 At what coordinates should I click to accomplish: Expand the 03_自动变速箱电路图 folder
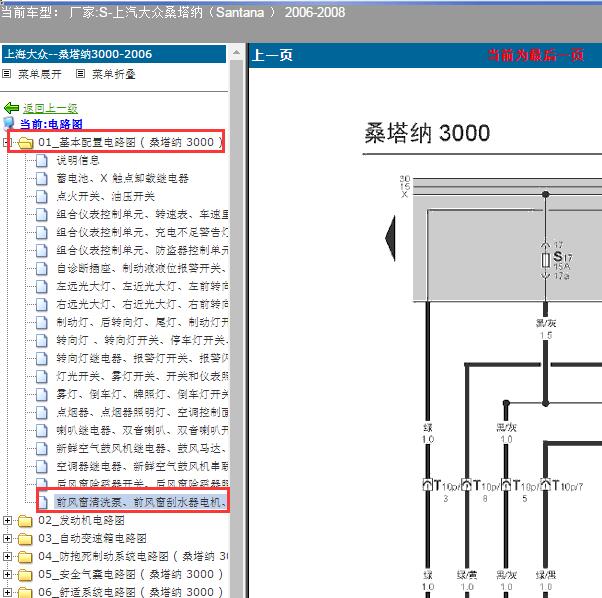(x=7, y=538)
